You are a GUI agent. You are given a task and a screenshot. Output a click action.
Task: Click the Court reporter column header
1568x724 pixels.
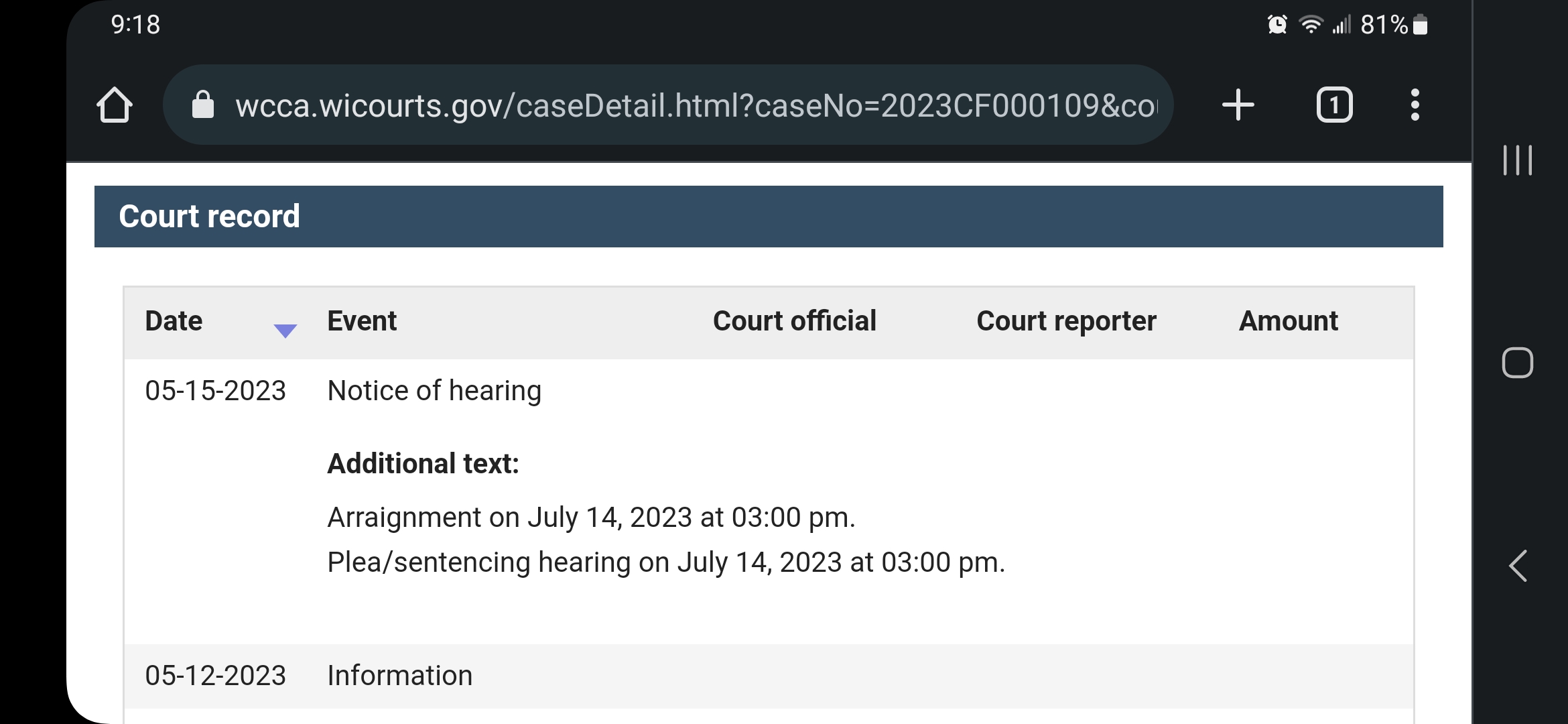1067,321
